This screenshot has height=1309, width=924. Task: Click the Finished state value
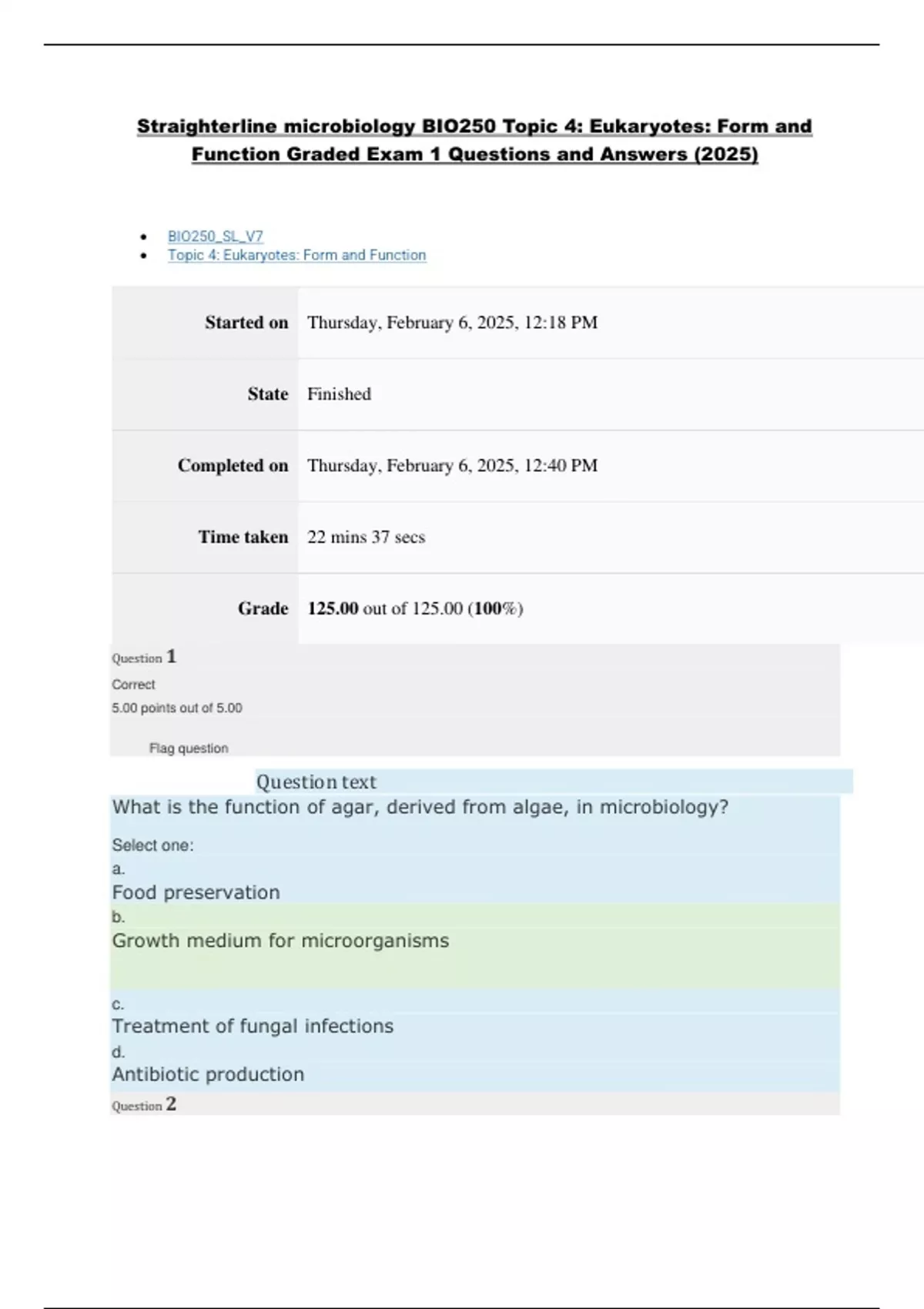tap(339, 394)
